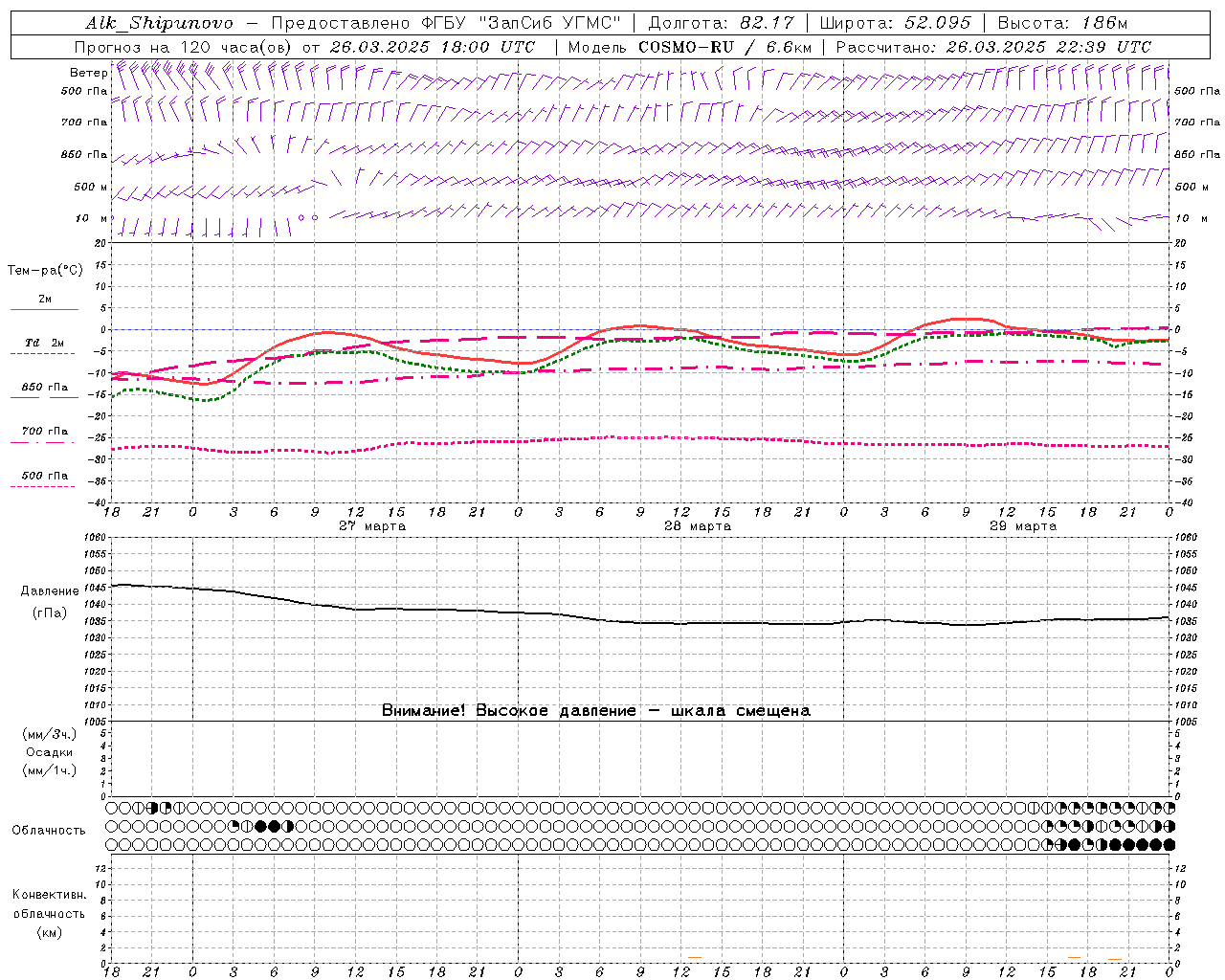Select the Долгота: 82.17 value
Screen dimensions: 1225x980
[721, 23]
